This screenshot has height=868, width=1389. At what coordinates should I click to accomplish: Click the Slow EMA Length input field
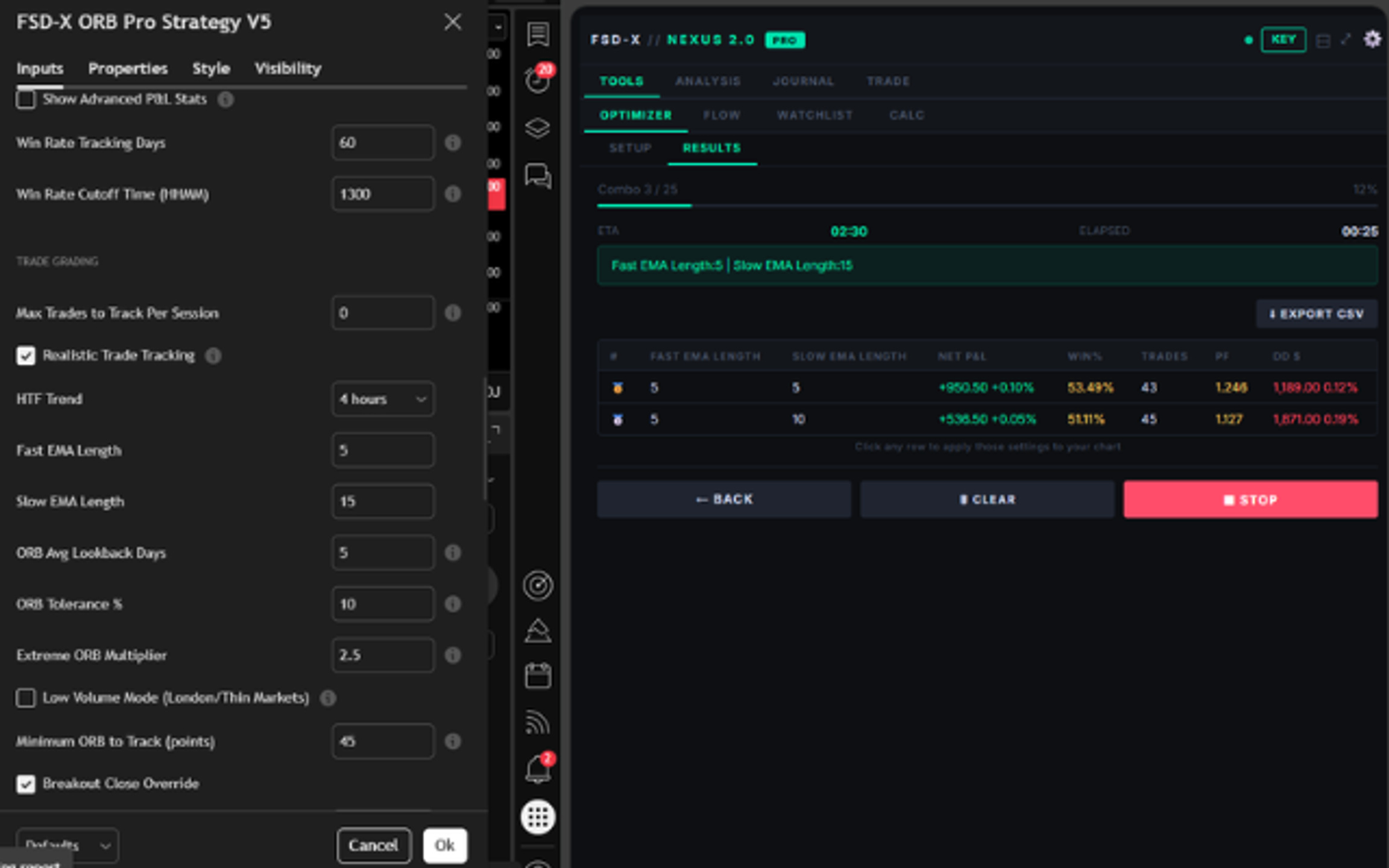pyautogui.click(x=383, y=502)
